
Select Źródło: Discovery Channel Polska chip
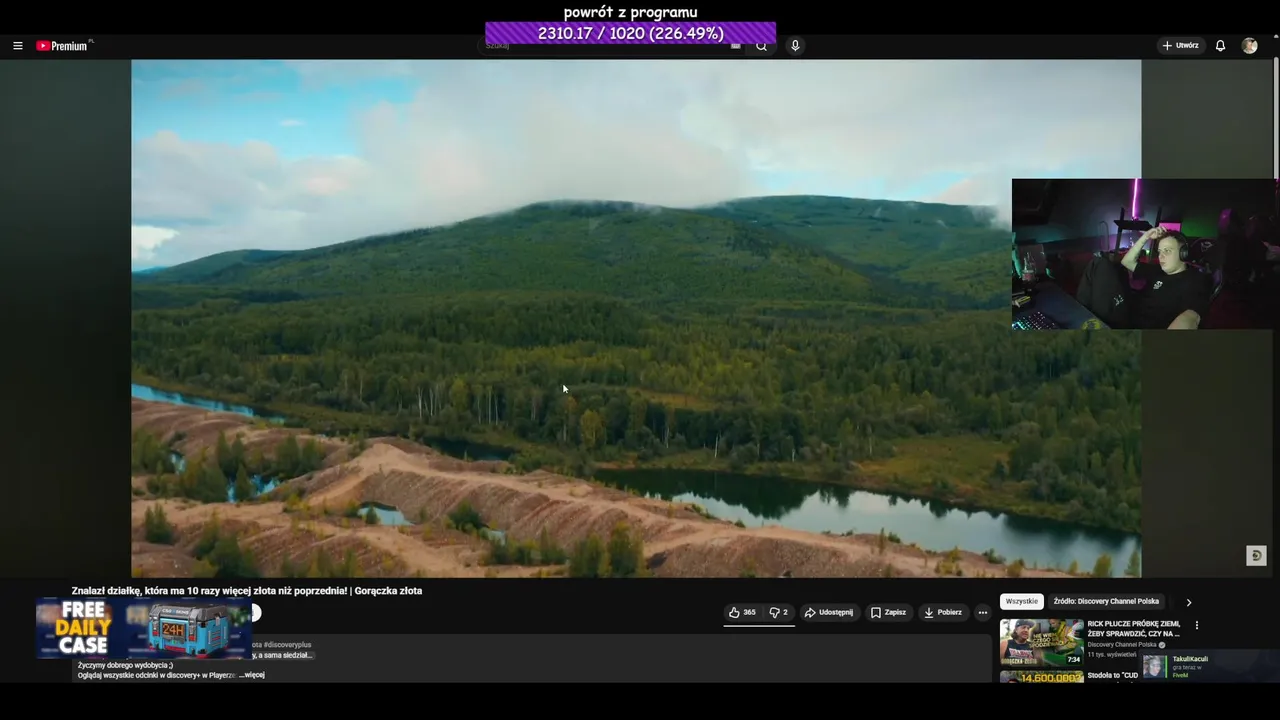(x=1106, y=602)
